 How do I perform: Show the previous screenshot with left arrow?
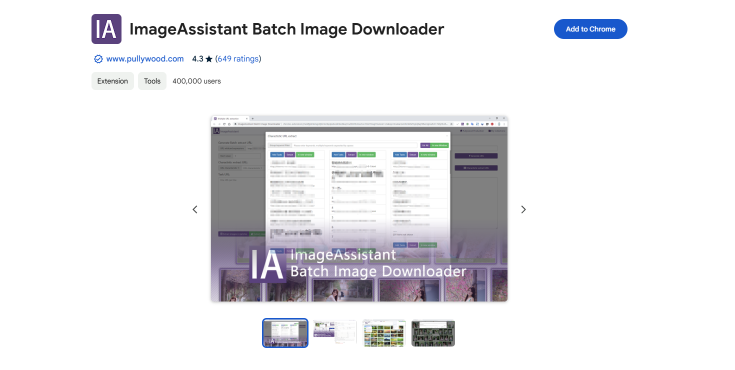195,210
